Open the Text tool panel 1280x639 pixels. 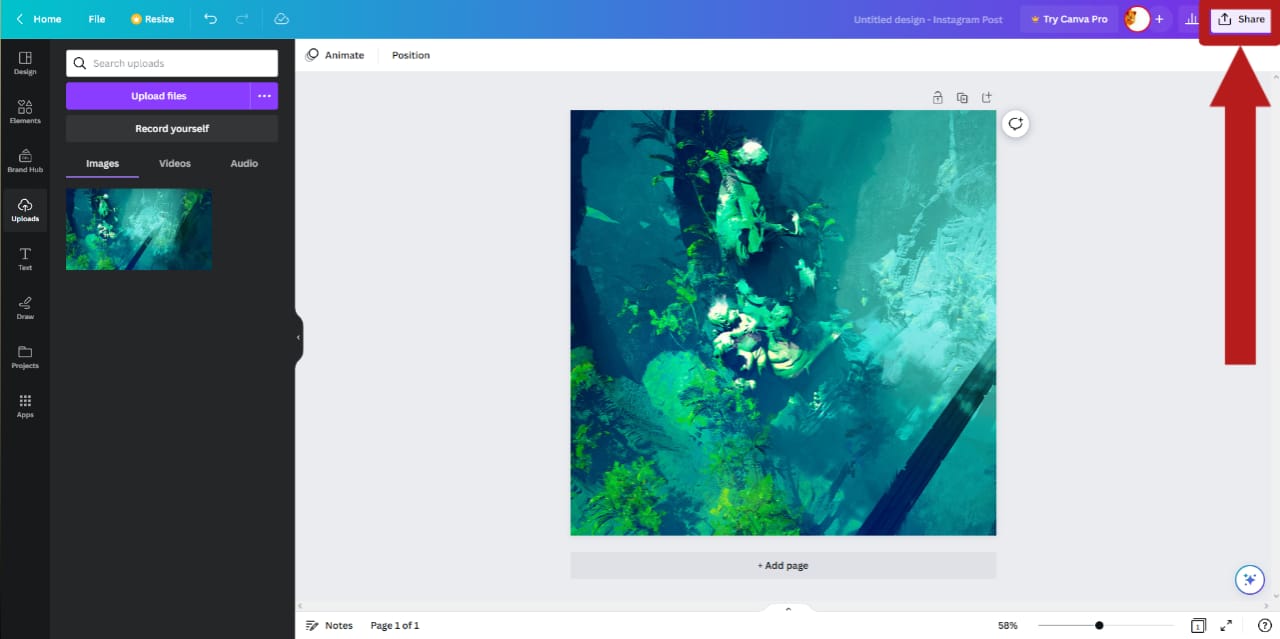[25, 259]
